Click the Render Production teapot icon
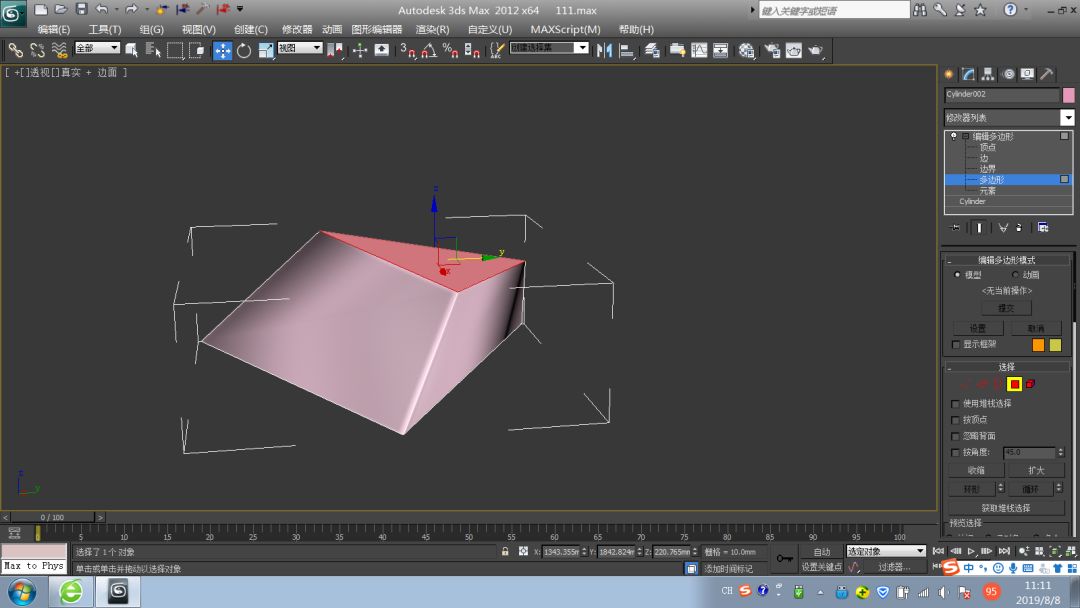This screenshot has width=1080, height=608. pyautogui.click(x=816, y=50)
